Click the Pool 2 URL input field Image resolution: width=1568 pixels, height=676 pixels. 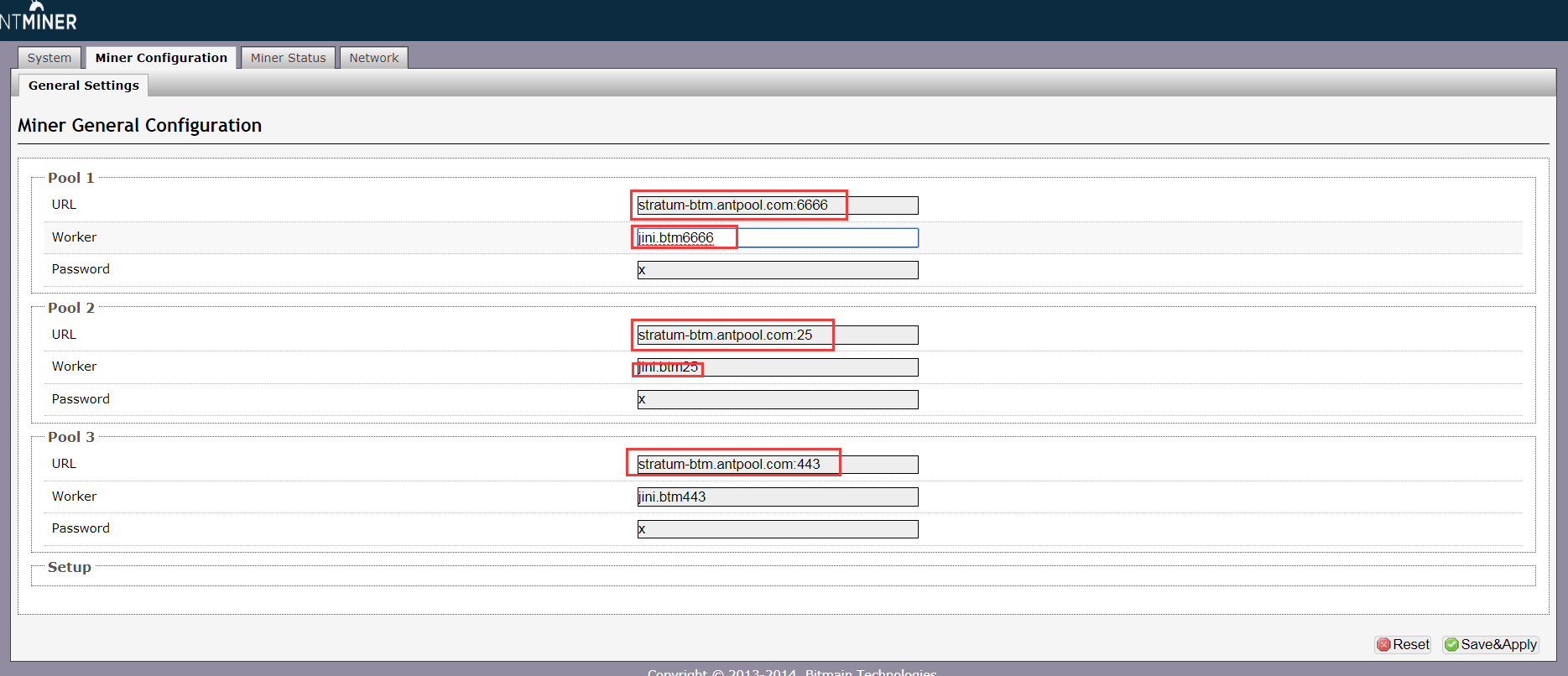click(x=778, y=335)
